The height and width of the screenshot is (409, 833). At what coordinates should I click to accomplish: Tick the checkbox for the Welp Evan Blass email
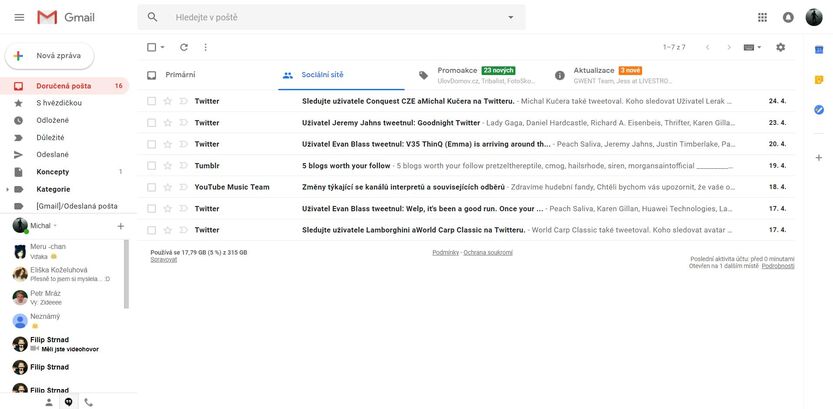(151, 209)
